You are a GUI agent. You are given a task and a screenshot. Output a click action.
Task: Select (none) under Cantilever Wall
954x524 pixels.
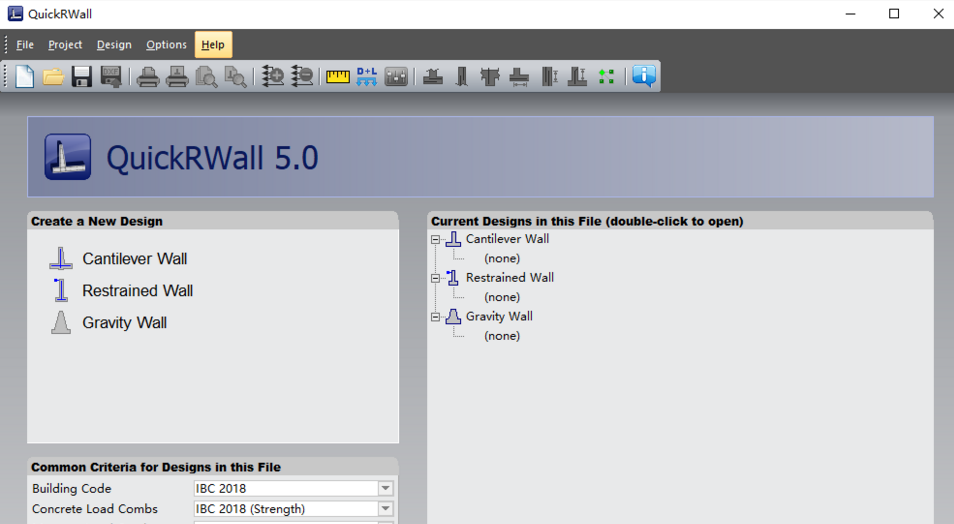[x=502, y=259]
